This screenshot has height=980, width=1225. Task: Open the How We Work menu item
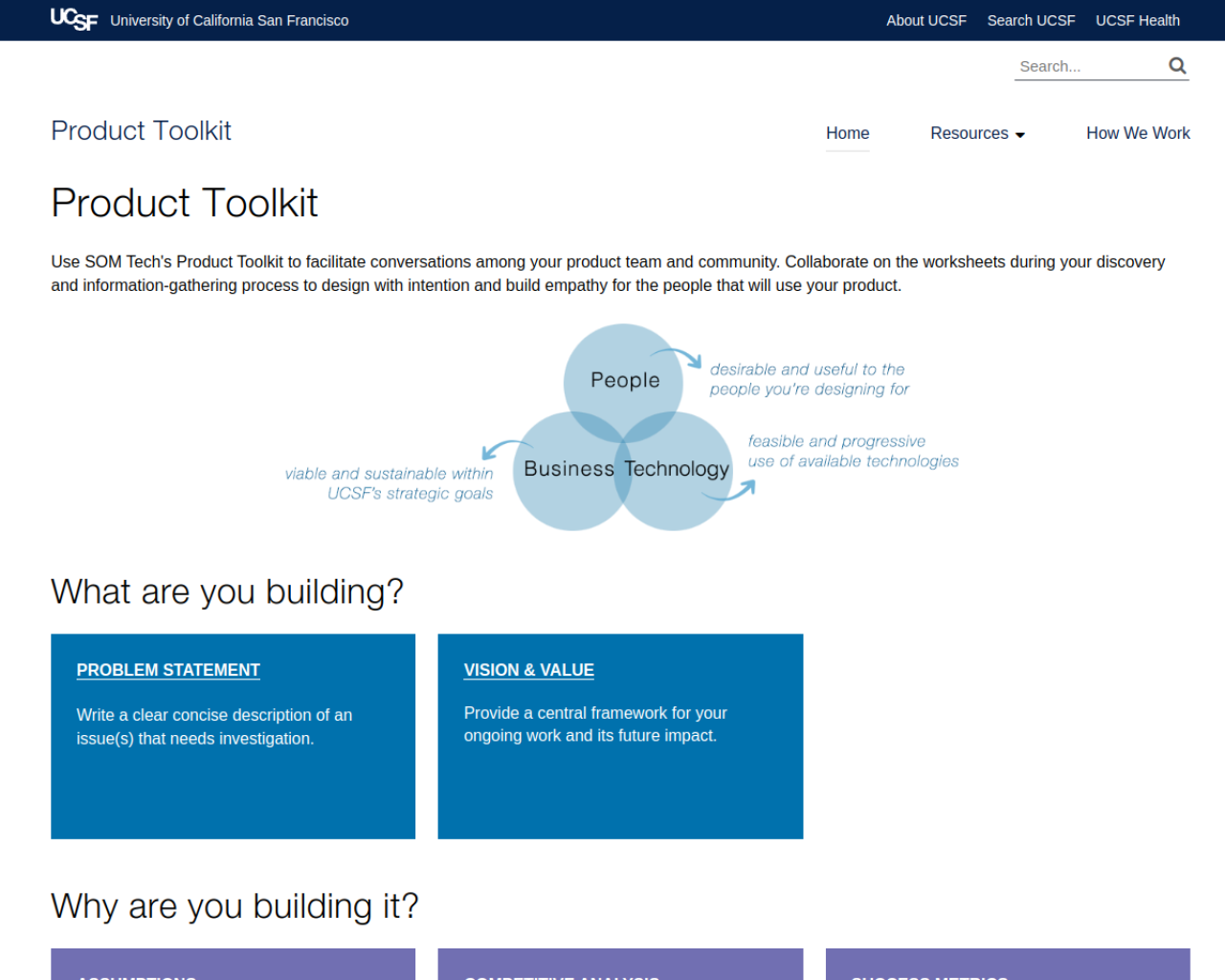click(1138, 133)
